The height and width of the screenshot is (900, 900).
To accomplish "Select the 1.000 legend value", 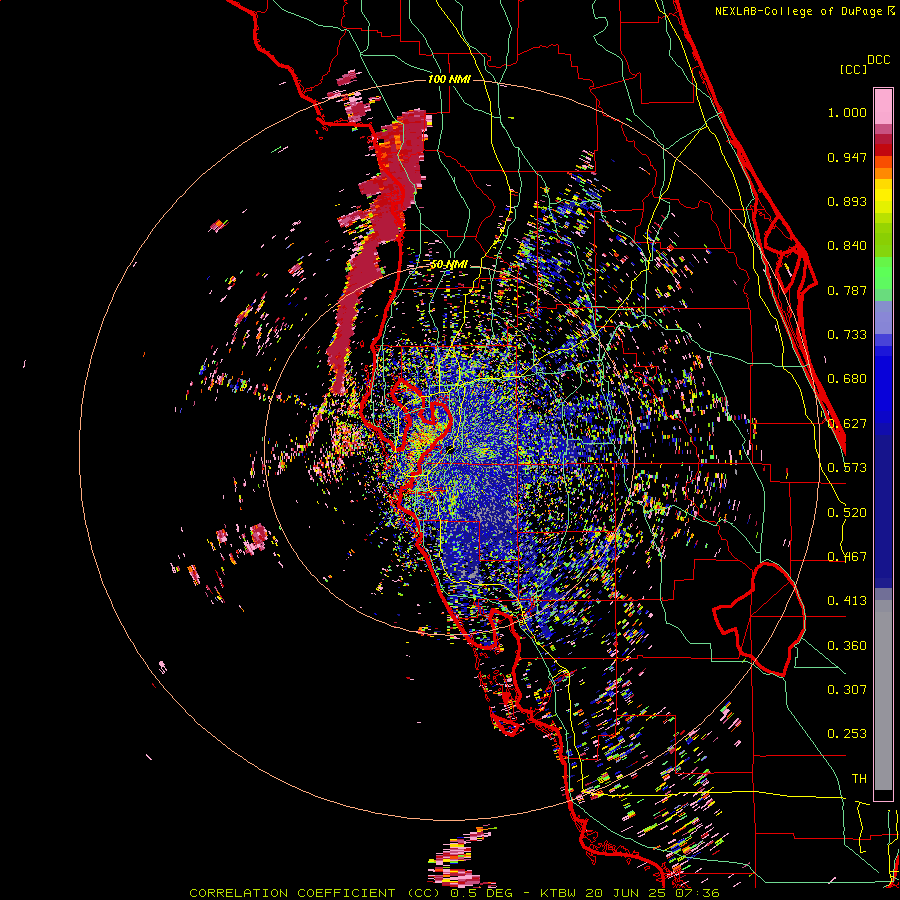I will pos(847,112).
